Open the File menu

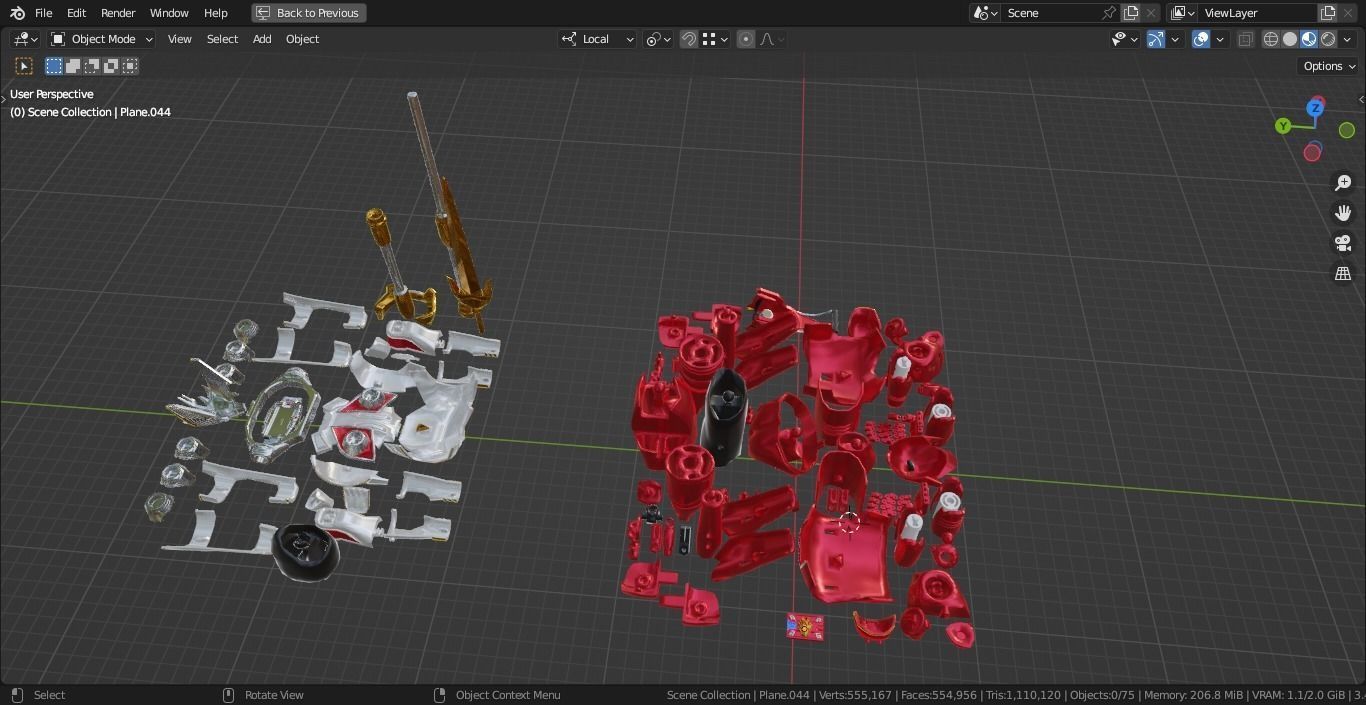(x=44, y=13)
